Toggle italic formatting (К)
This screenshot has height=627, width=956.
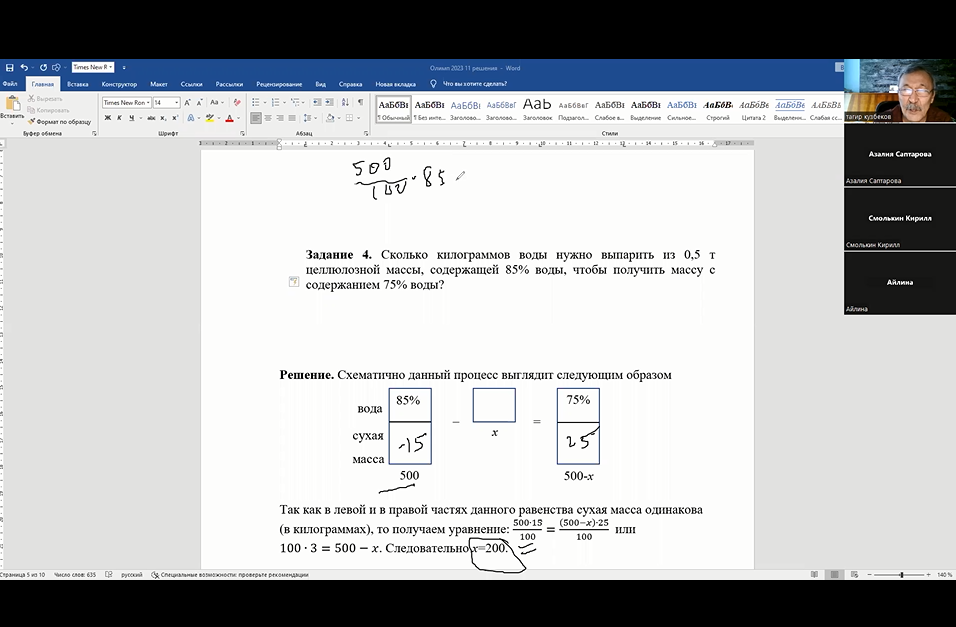(x=119, y=118)
